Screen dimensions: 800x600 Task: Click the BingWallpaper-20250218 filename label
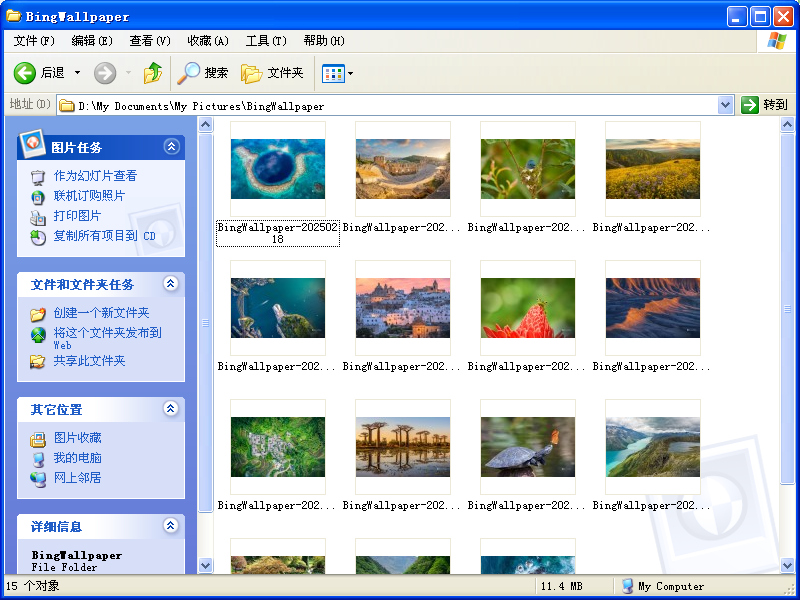(278, 233)
